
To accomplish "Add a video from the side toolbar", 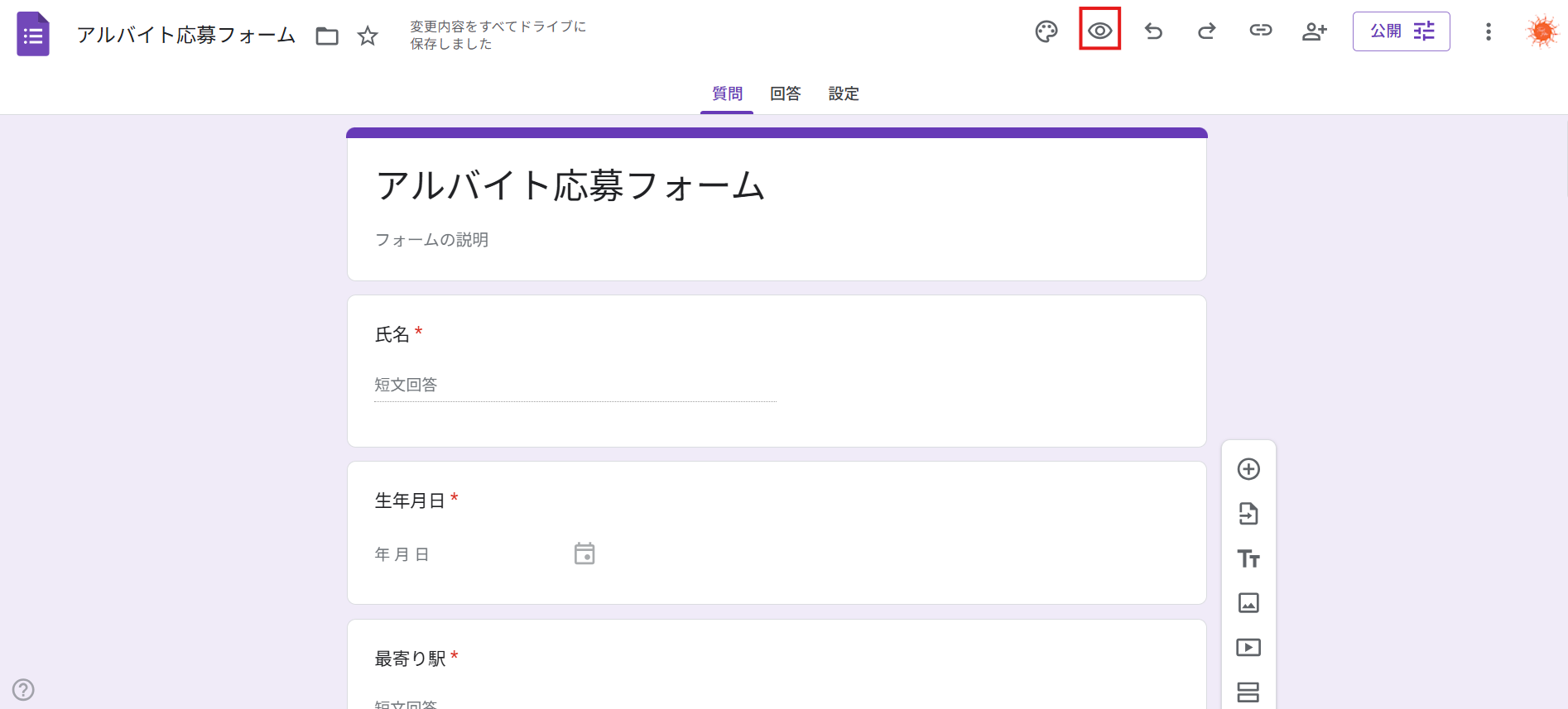I will (1248, 647).
